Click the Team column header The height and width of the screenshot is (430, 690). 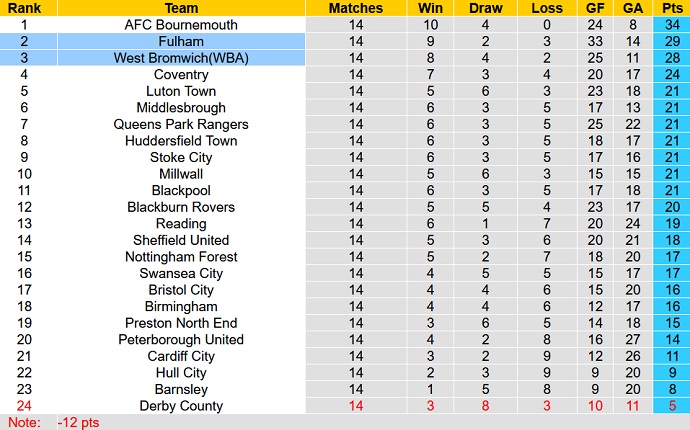(181, 8)
